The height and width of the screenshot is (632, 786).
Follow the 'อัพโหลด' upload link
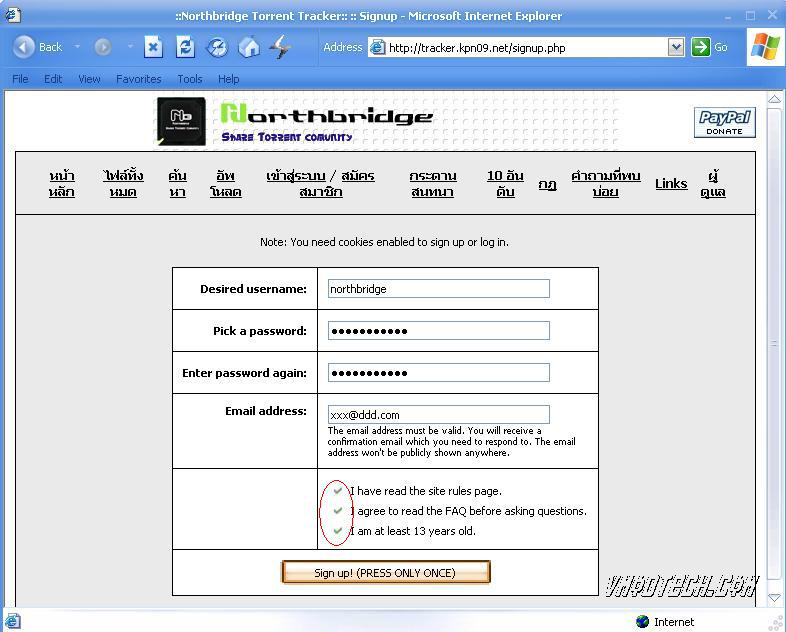coord(226,183)
